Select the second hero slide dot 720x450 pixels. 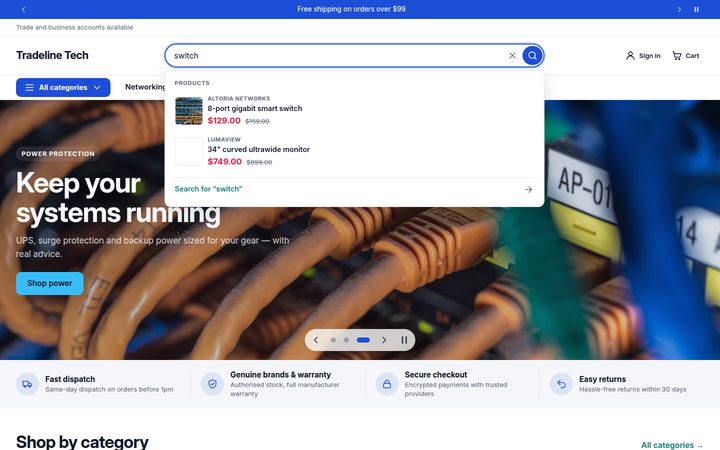tap(346, 340)
